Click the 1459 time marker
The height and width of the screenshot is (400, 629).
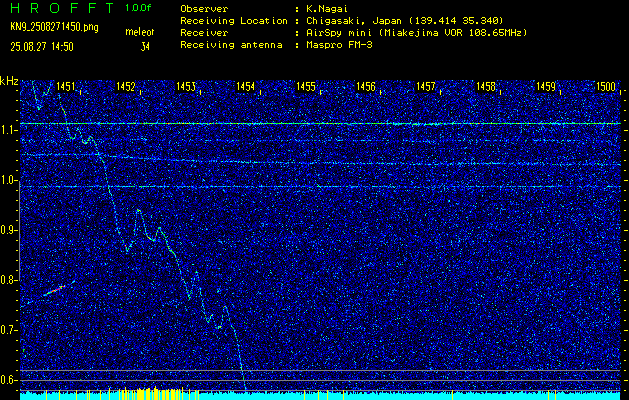(546, 86)
